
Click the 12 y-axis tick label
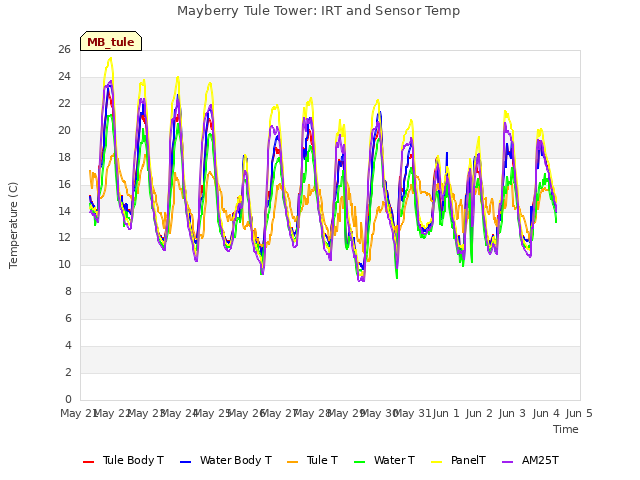64,238
